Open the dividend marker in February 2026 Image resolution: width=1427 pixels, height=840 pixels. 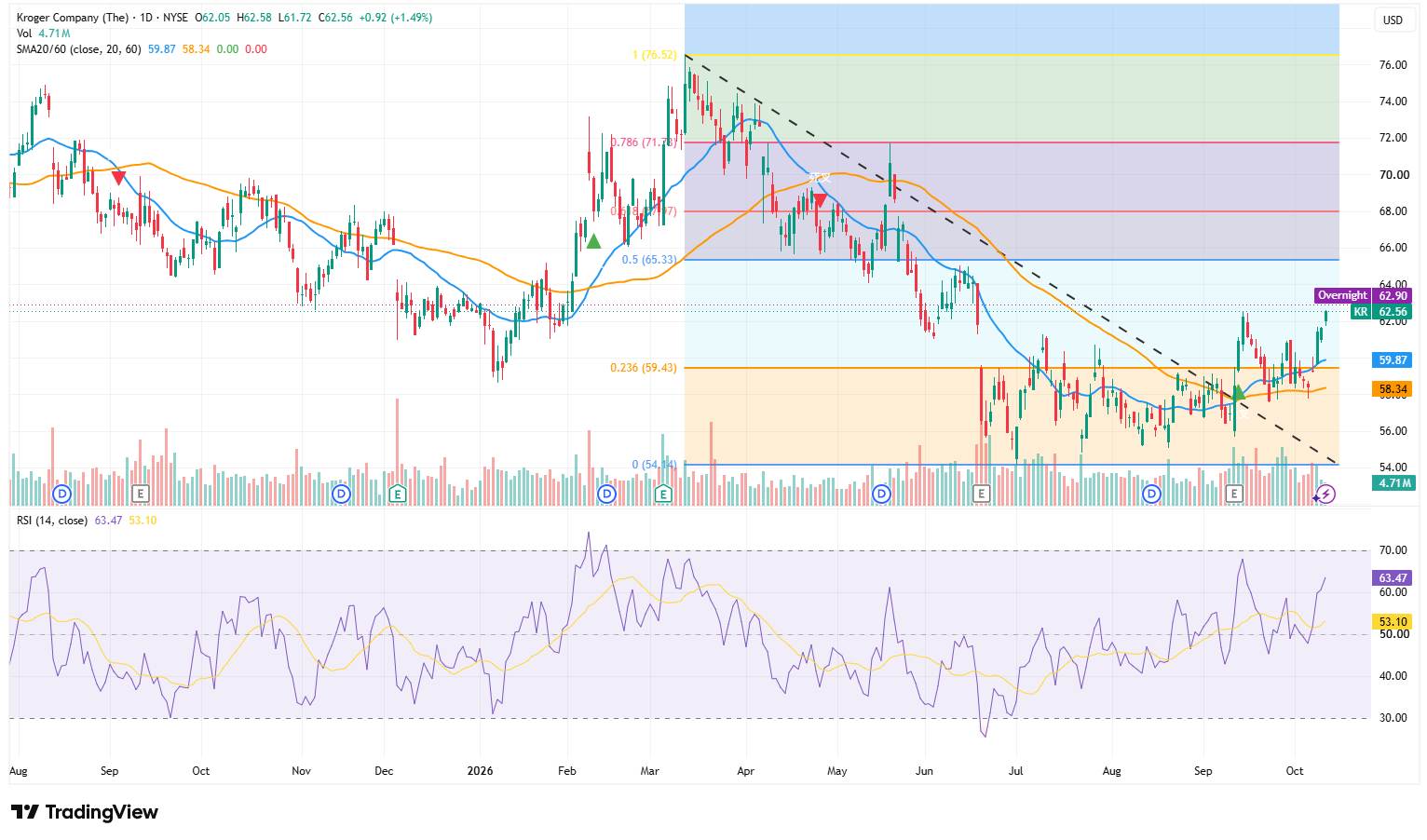coord(607,494)
